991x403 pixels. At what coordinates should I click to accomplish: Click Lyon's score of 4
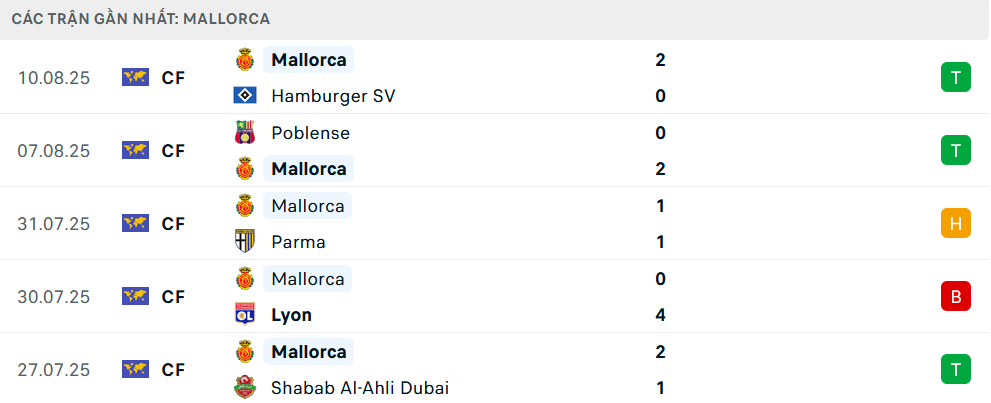point(660,315)
